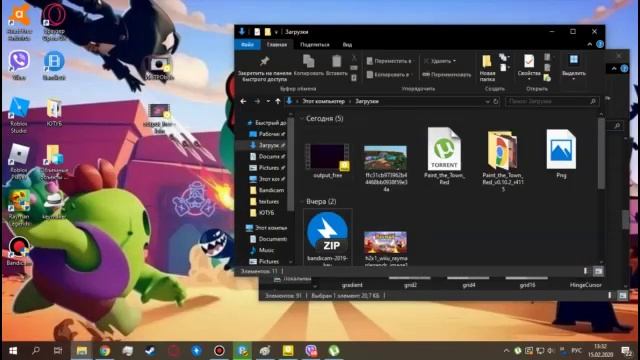
Task: Click Переименовать (Rename) in the ribbon
Action: 447,75
